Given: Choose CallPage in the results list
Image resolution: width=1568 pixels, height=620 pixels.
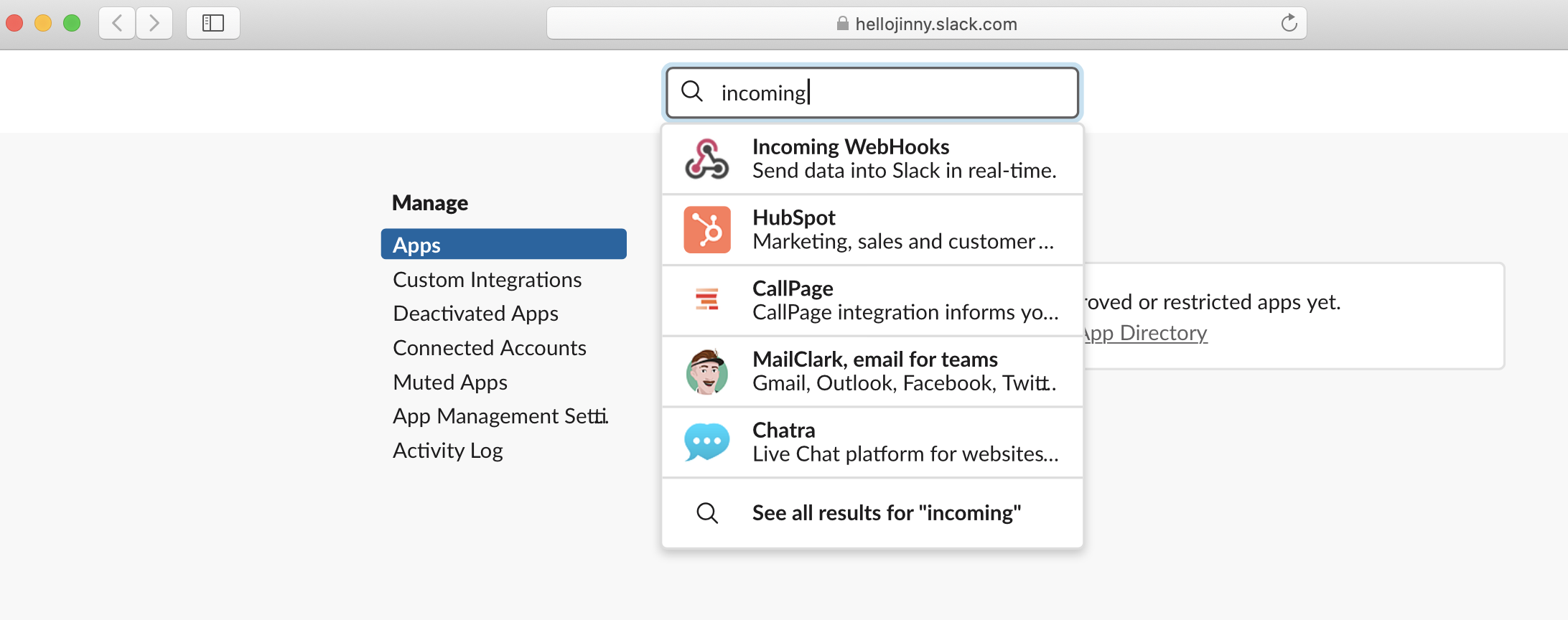Looking at the screenshot, I should coord(872,300).
